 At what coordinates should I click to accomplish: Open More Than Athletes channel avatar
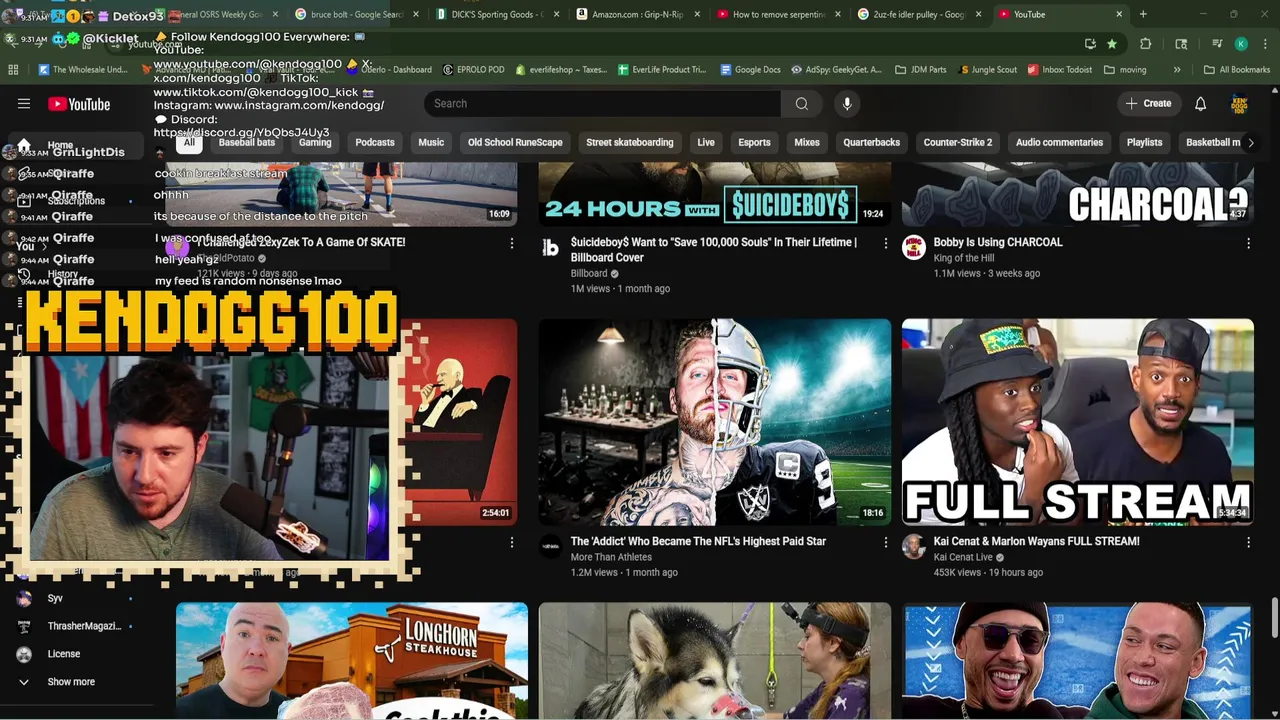click(x=550, y=547)
